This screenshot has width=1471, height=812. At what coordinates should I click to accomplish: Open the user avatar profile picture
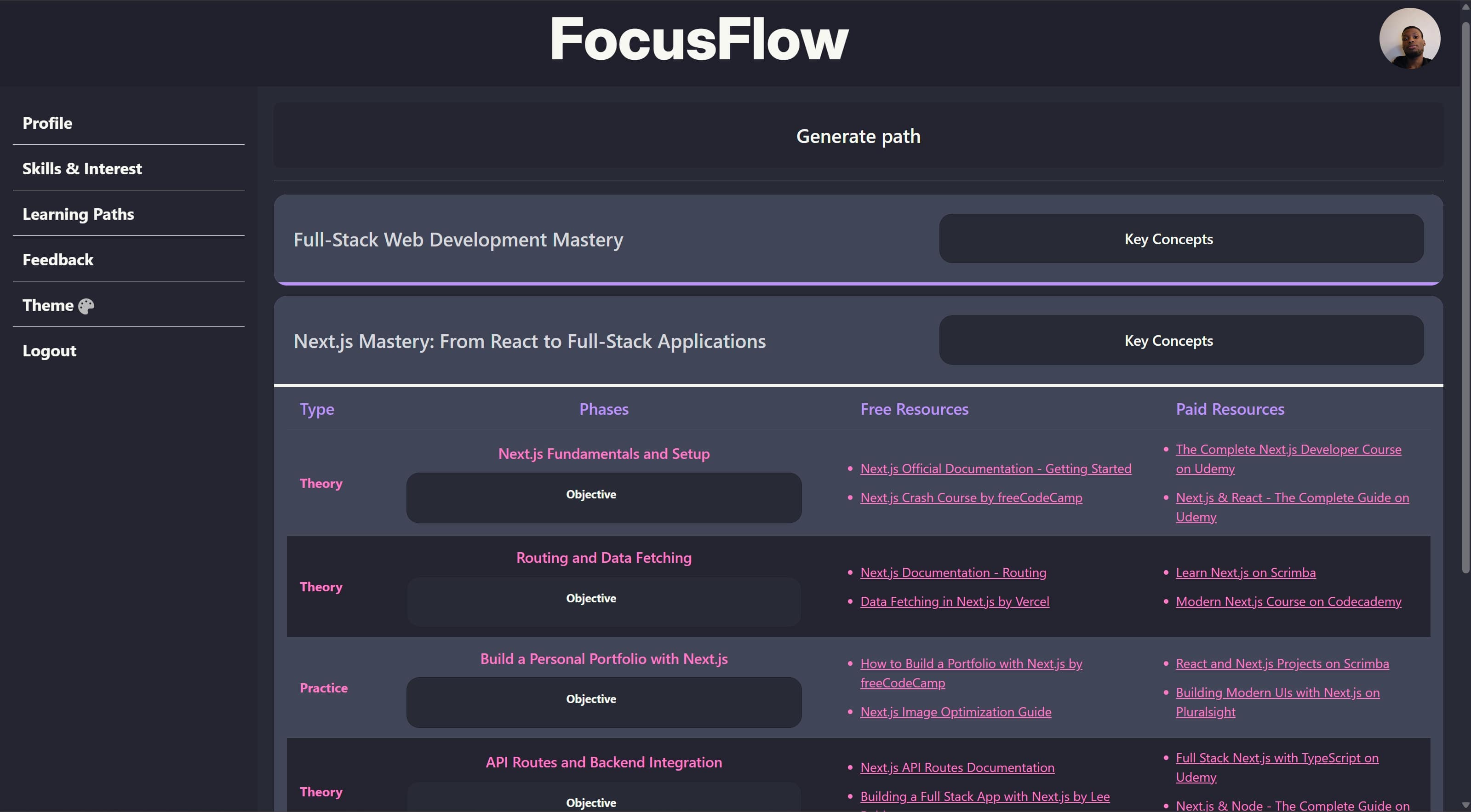pos(1409,39)
